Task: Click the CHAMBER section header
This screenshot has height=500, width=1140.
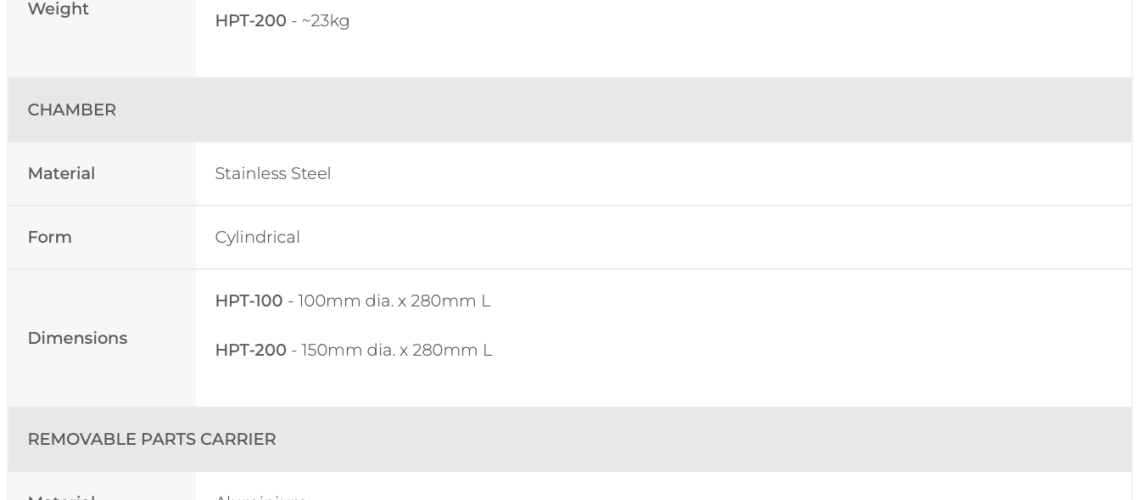Action: tap(71, 110)
